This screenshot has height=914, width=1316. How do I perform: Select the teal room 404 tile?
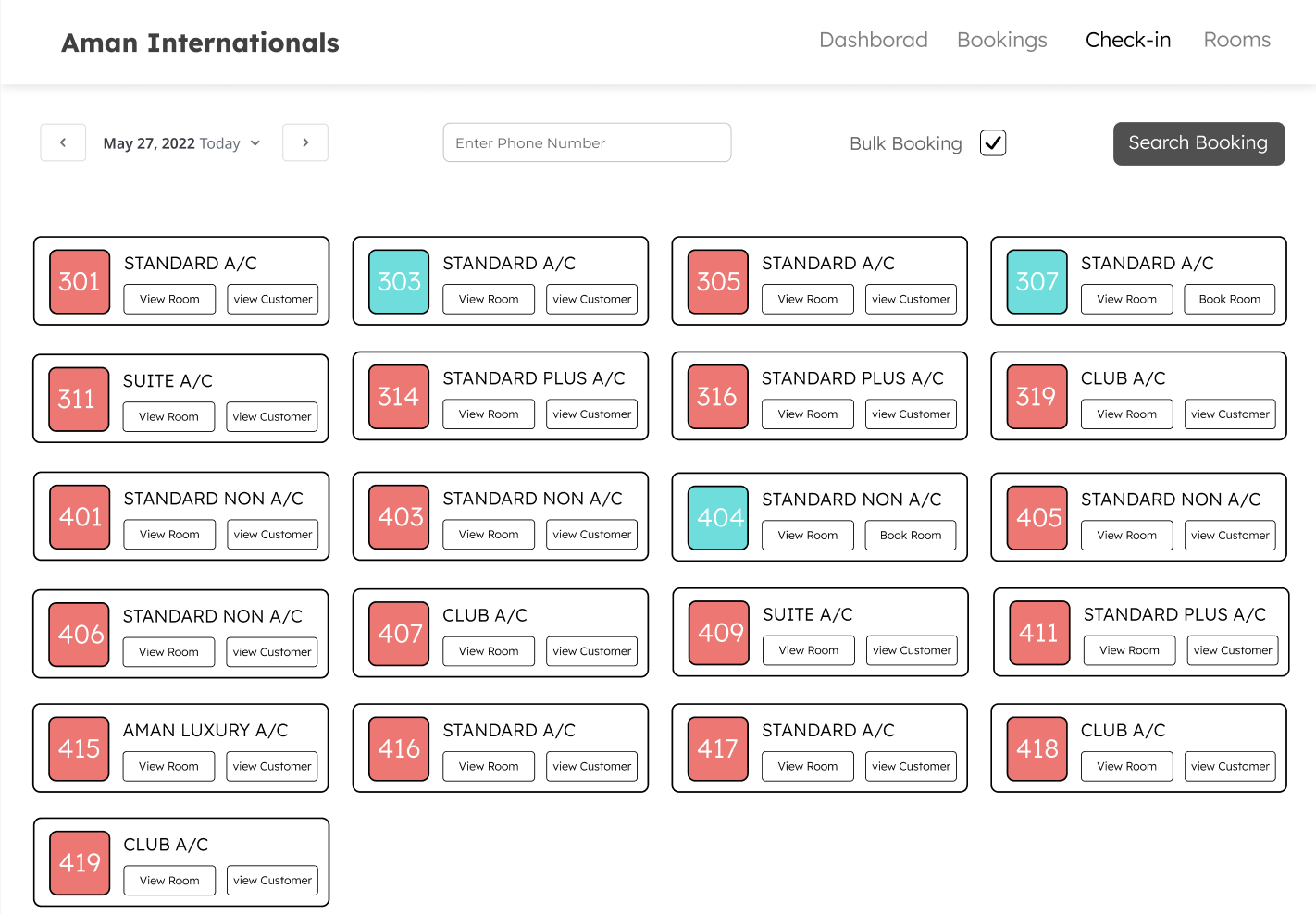718,517
